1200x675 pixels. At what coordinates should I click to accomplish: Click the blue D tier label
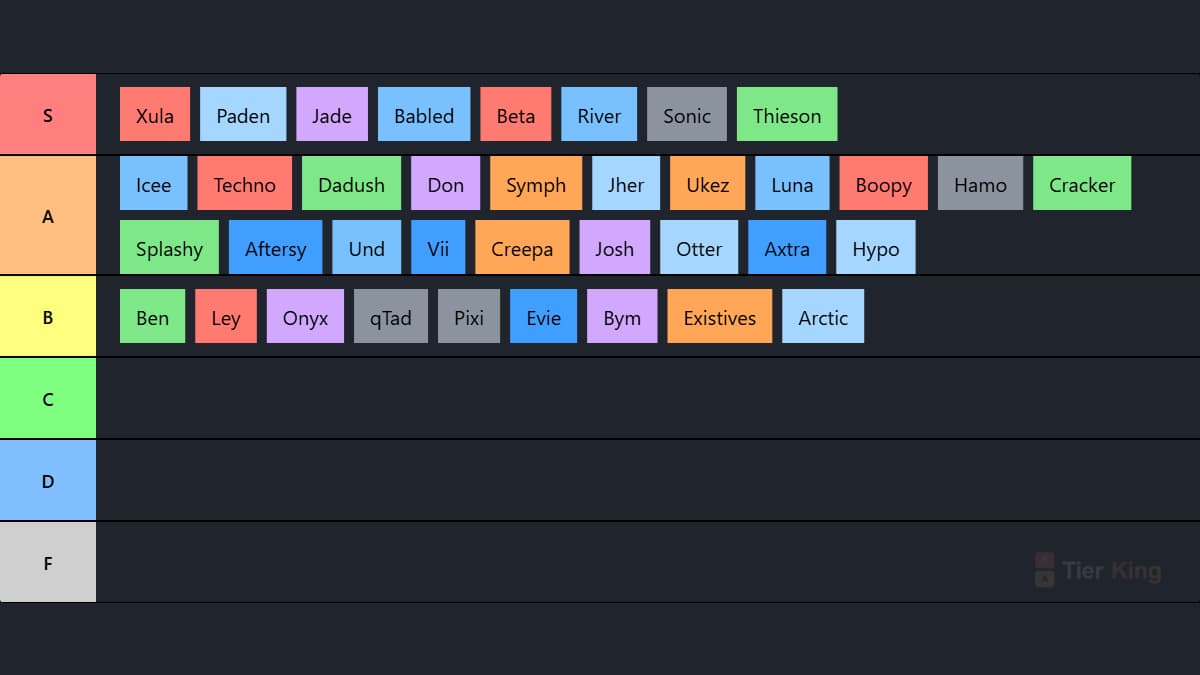48,481
